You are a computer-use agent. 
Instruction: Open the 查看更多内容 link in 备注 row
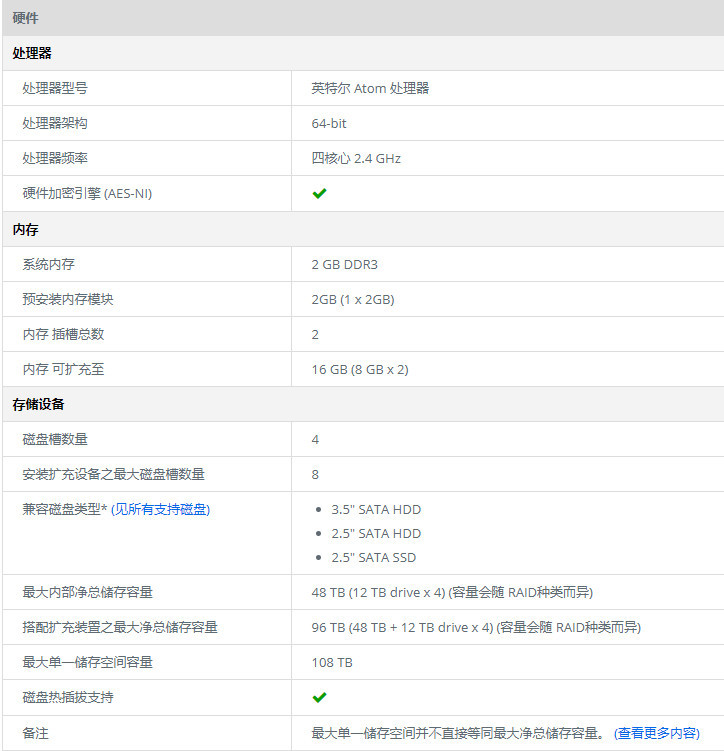[x=656, y=733]
